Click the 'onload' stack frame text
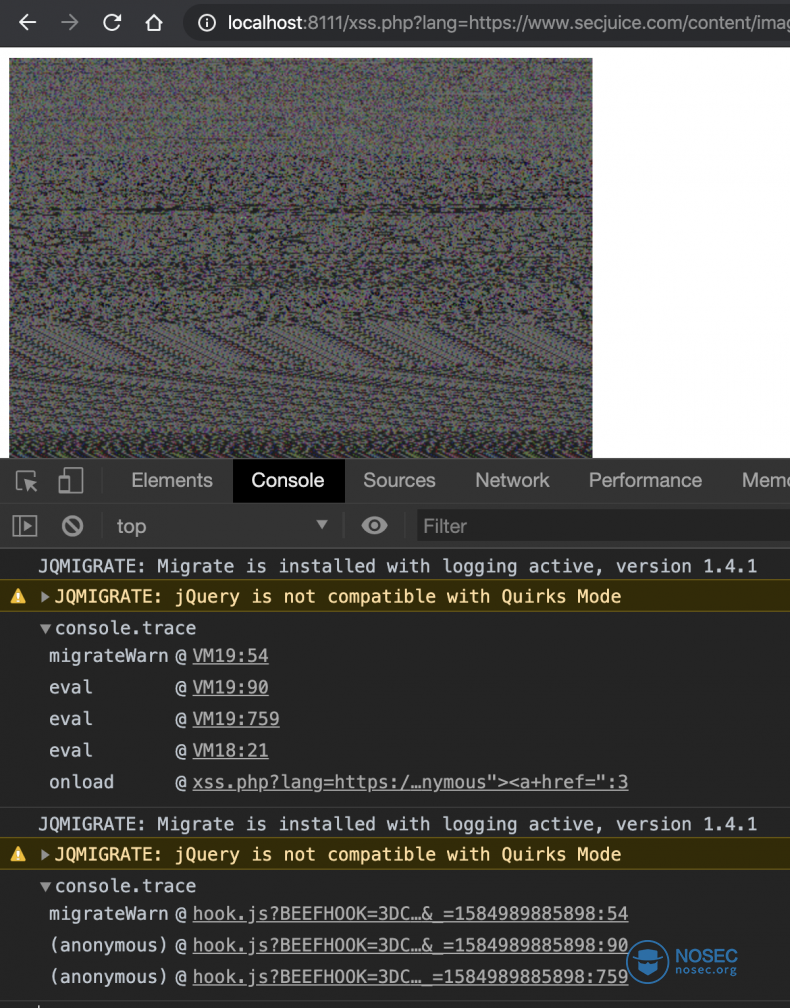Image resolution: width=790 pixels, height=1008 pixels. (82, 782)
